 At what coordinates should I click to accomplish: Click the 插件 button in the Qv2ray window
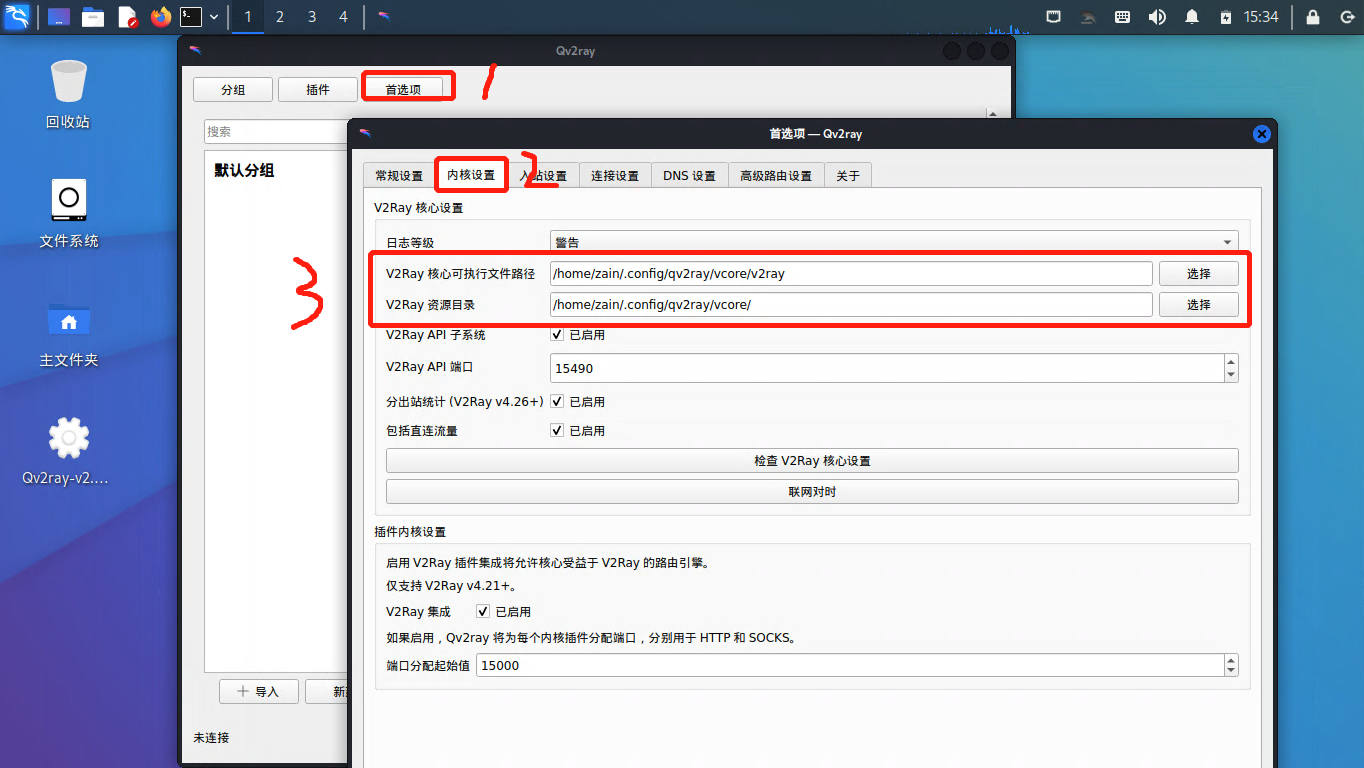tap(318, 89)
